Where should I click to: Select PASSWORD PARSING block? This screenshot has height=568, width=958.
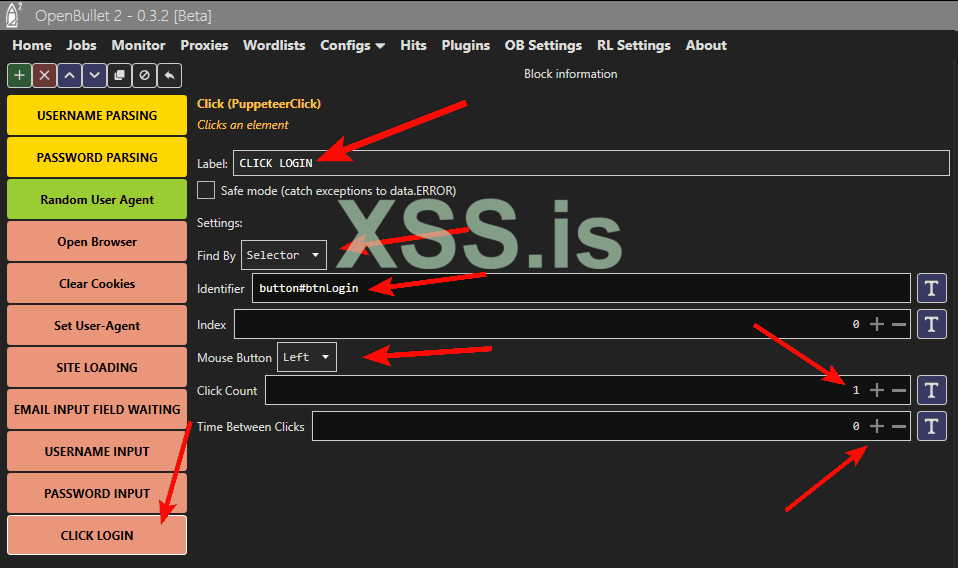coord(97,158)
